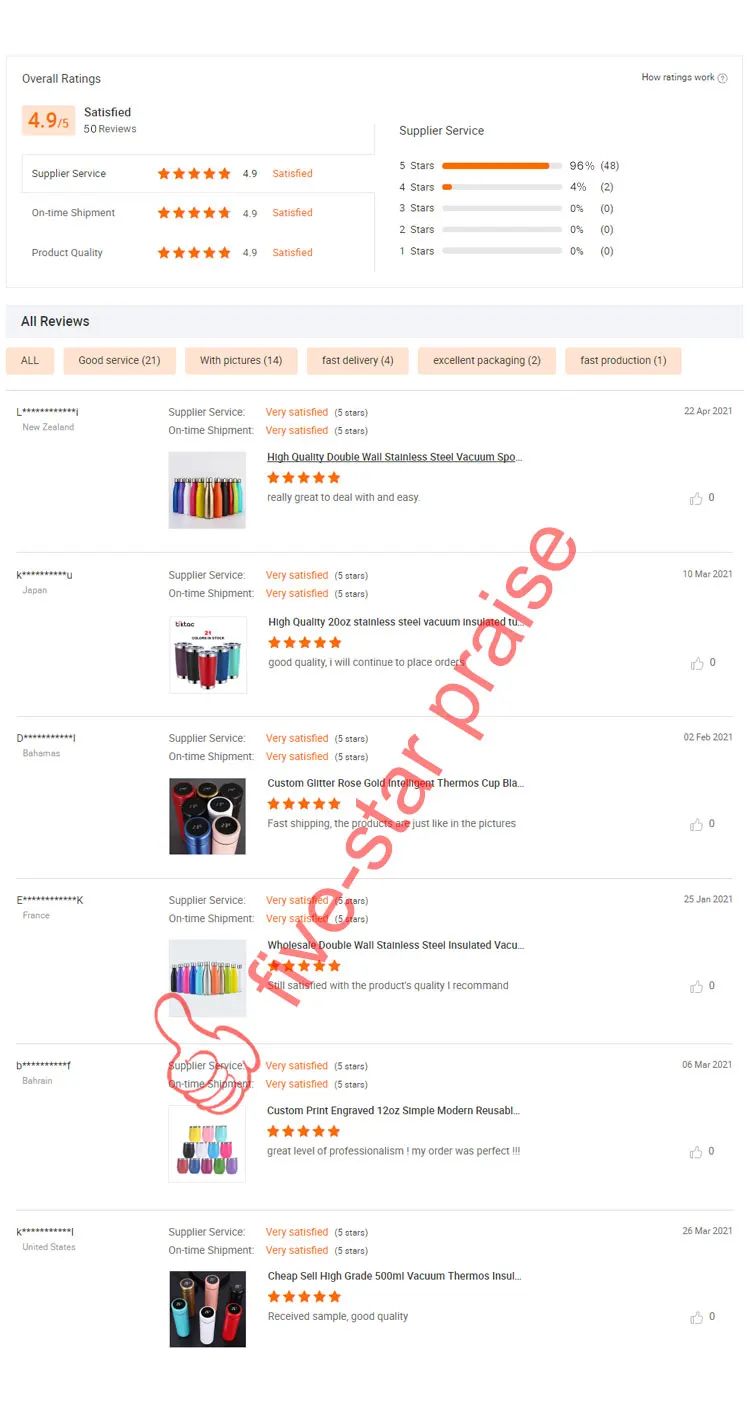
Task: Like the New Zealand review with thumbs-up
Action: tap(696, 498)
